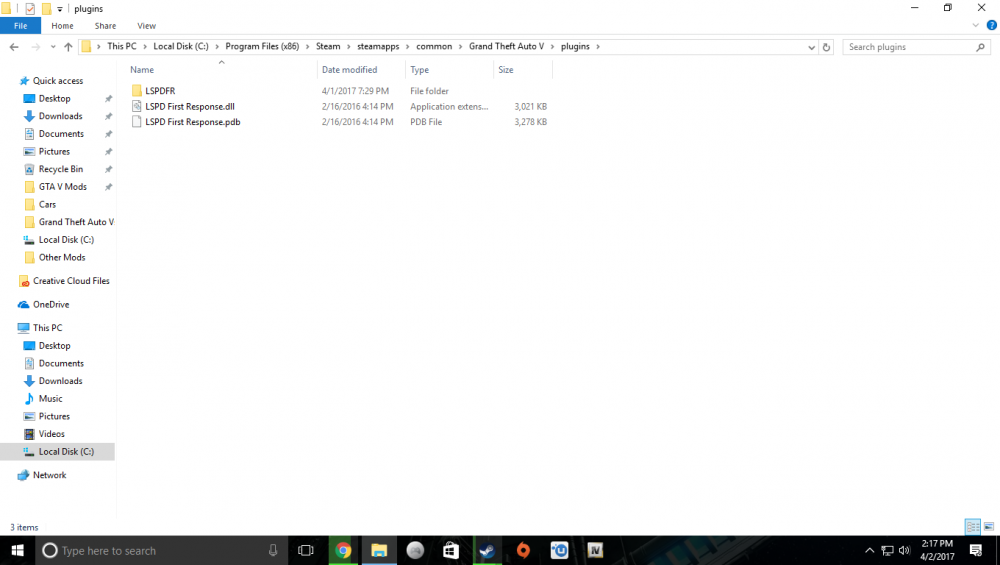
Task: Open Steam from the taskbar
Action: click(487, 550)
